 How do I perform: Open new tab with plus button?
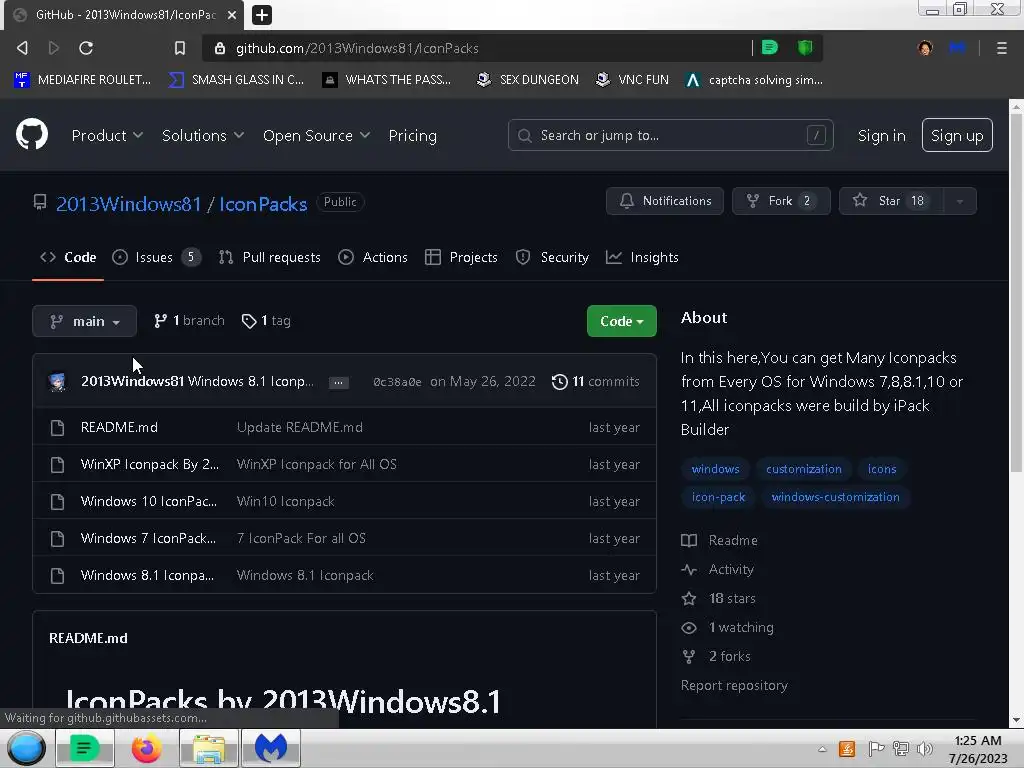pyautogui.click(x=261, y=14)
